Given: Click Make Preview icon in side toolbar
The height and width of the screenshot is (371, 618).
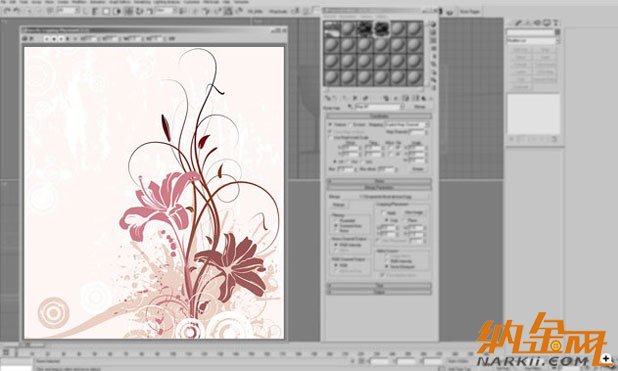Looking at the screenshot, I should point(433,64).
